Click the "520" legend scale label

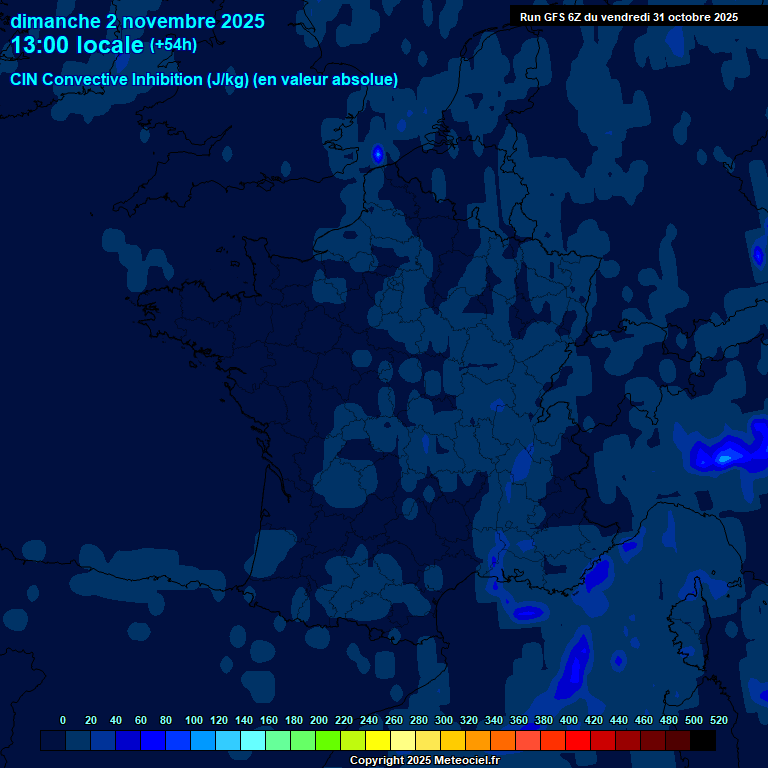click(718, 720)
